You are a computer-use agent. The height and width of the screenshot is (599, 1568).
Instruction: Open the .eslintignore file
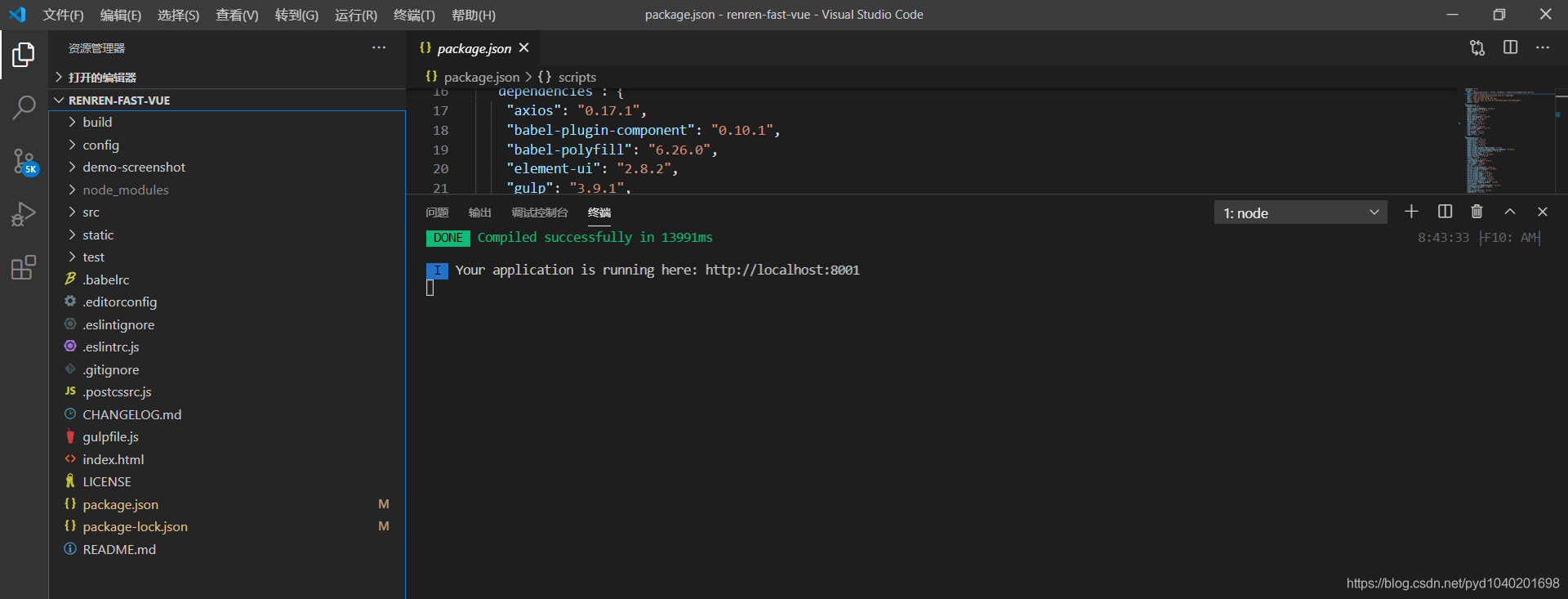point(227,324)
